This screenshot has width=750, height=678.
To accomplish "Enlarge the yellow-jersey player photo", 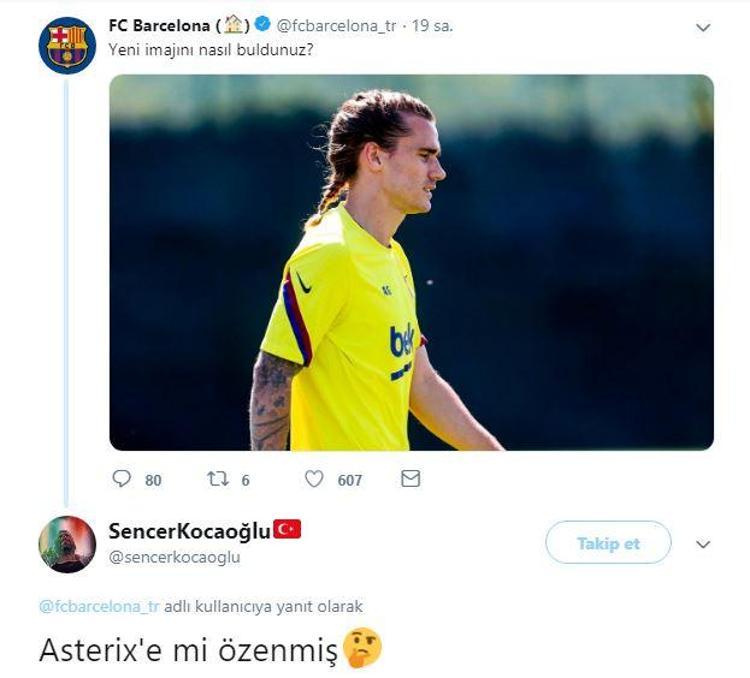I will pyautogui.click(x=411, y=262).
